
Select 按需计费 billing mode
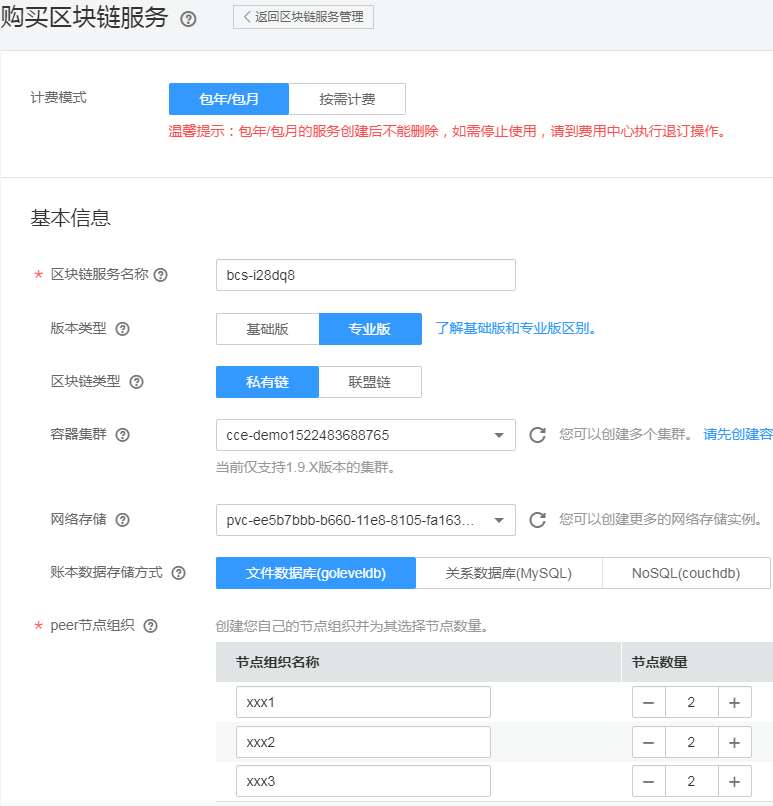coord(347,99)
